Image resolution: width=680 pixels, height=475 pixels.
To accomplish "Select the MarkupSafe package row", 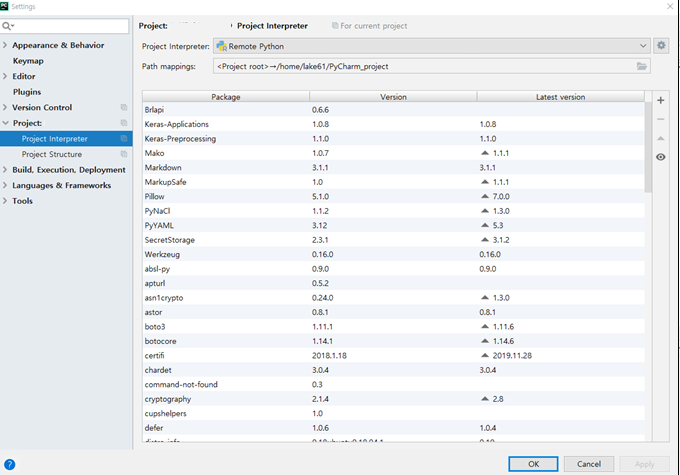I will click(x=393, y=182).
